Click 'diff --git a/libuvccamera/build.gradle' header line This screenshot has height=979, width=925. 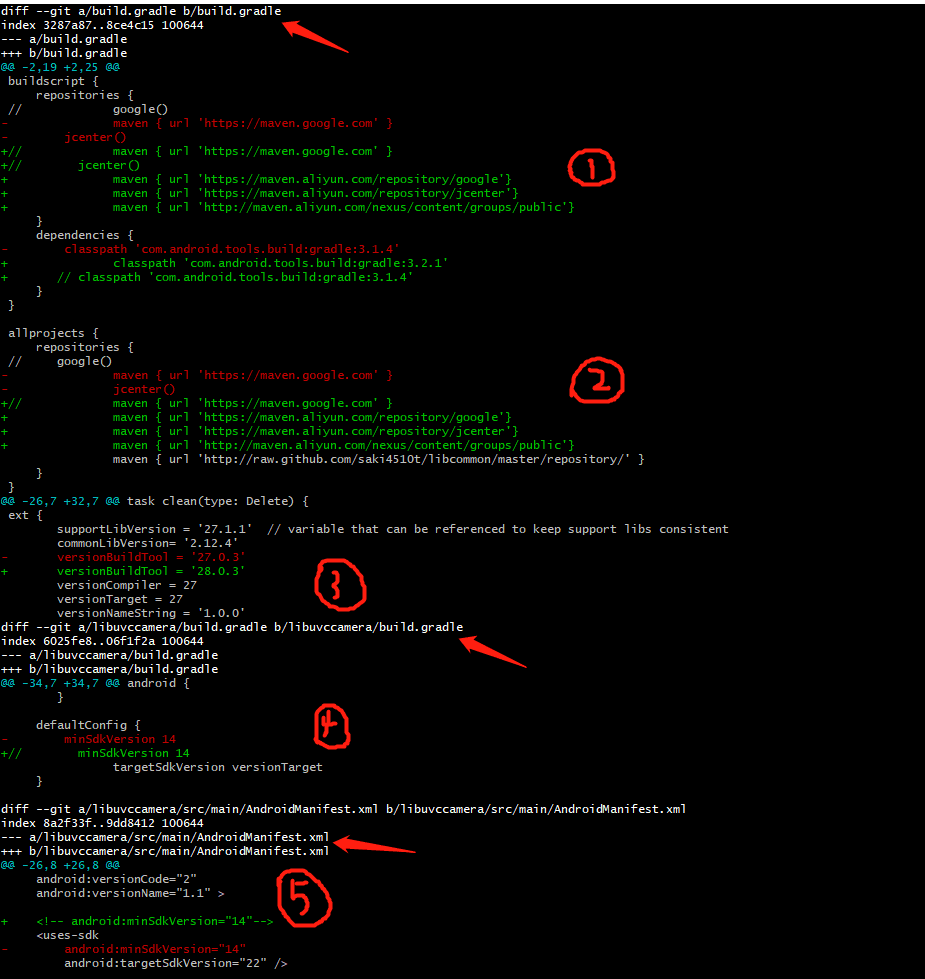(232, 627)
